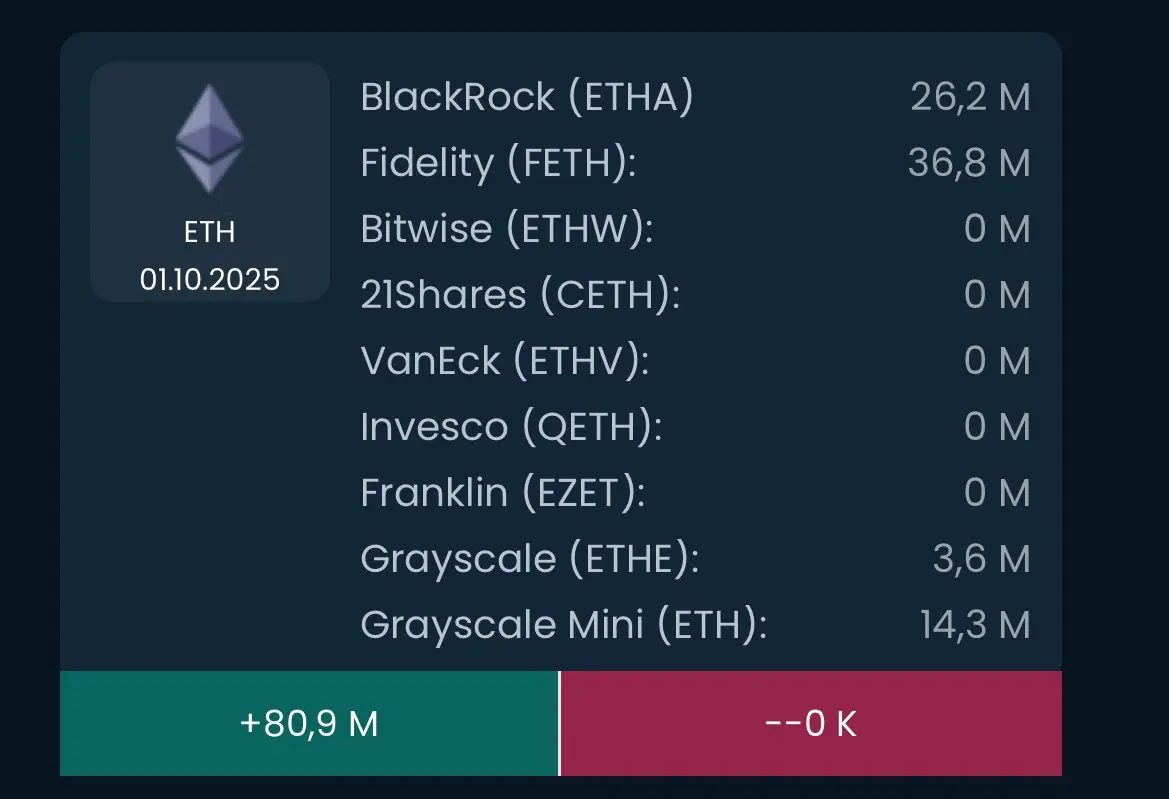Click the Ethereum diamond logo icon
The height and width of the screenshot is (799, 1169).
pyautogui.click(x=209, y=139)
